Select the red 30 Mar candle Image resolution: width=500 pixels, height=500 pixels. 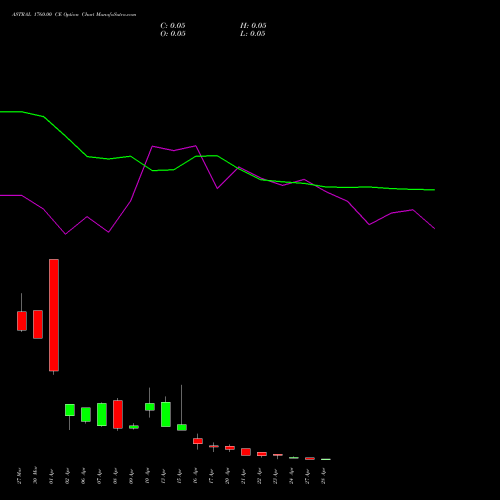tap(38, 324)
